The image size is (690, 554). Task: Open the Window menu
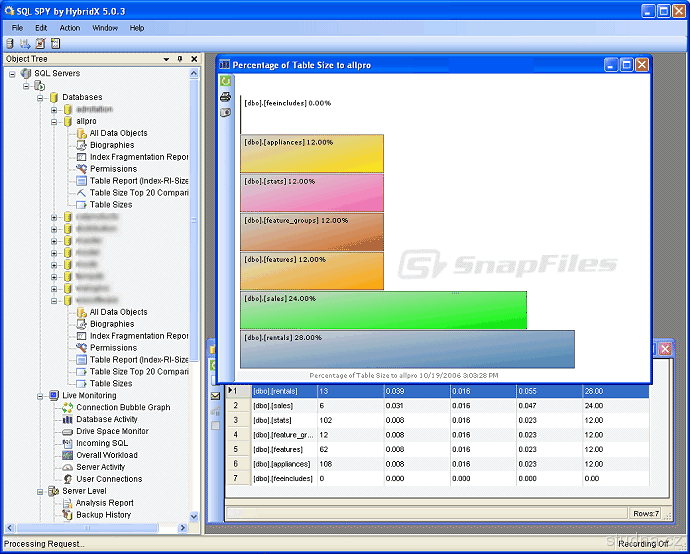pos(105,28)
